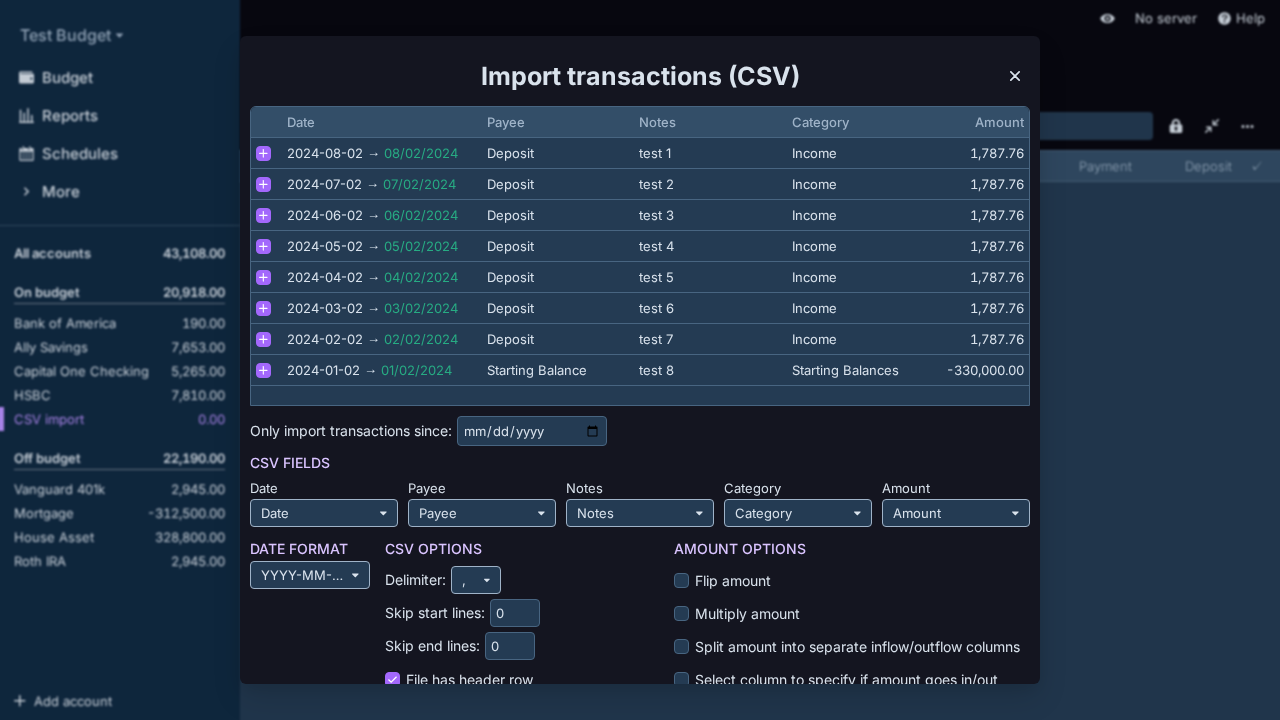Open the Delimiter dropdown

475,580
